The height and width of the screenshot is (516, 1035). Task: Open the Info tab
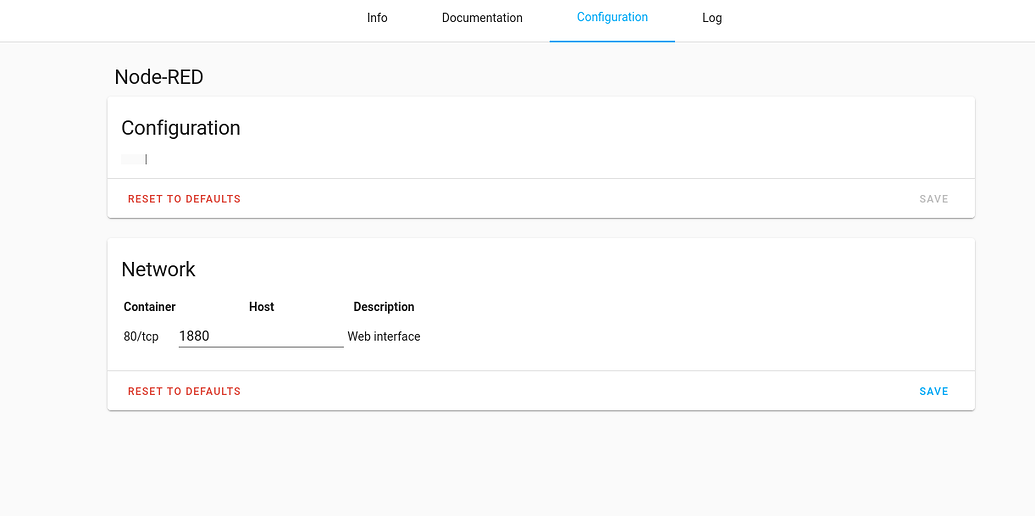click(x=377, y=18)
